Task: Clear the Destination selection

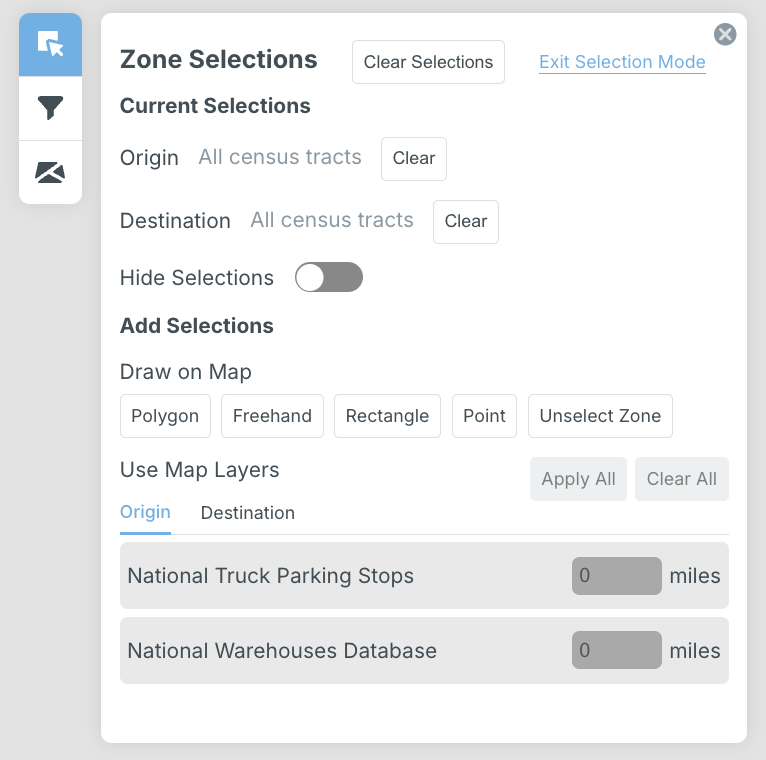Action: [465, 221]
